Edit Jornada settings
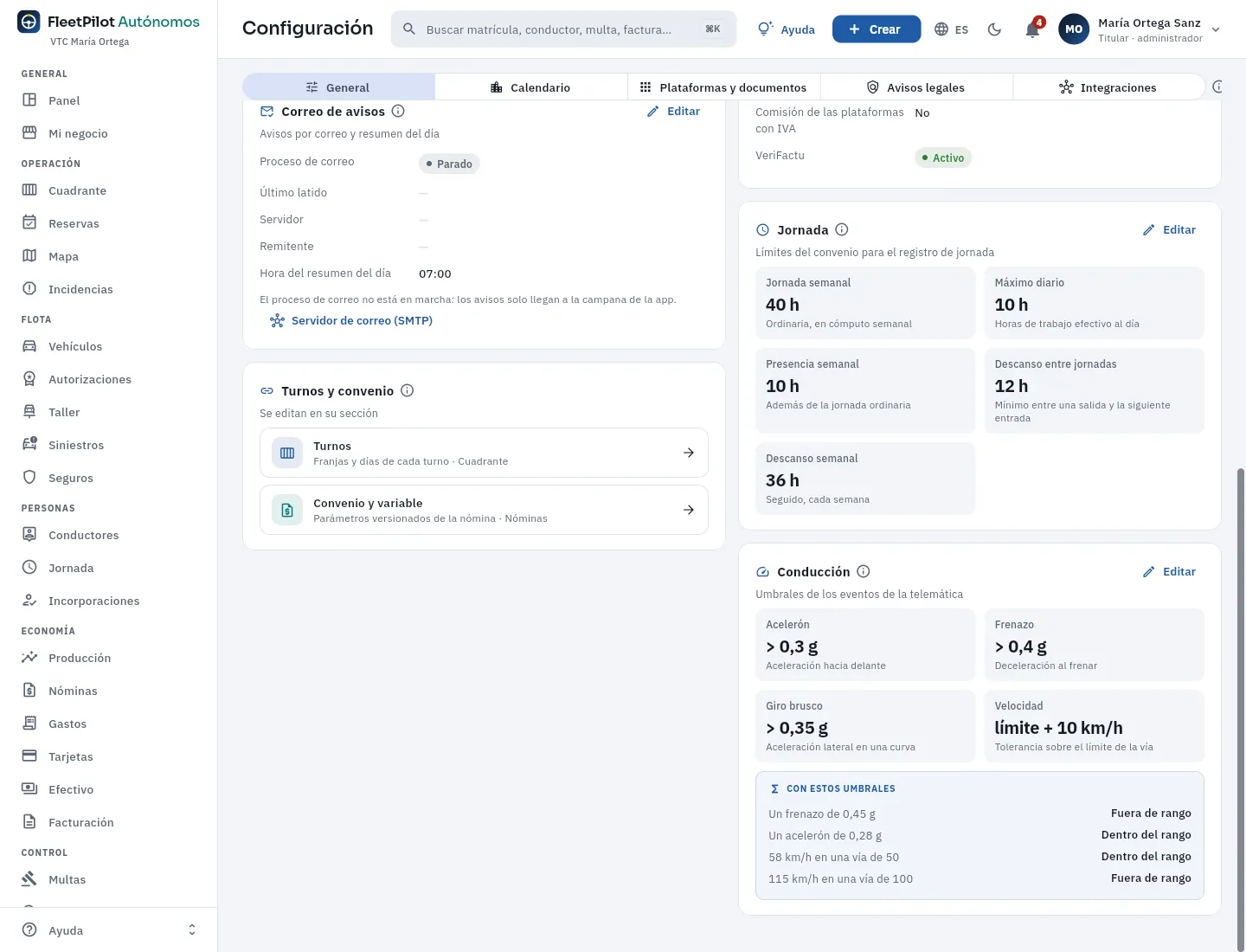1246x952 pixels. (1170, 229)
